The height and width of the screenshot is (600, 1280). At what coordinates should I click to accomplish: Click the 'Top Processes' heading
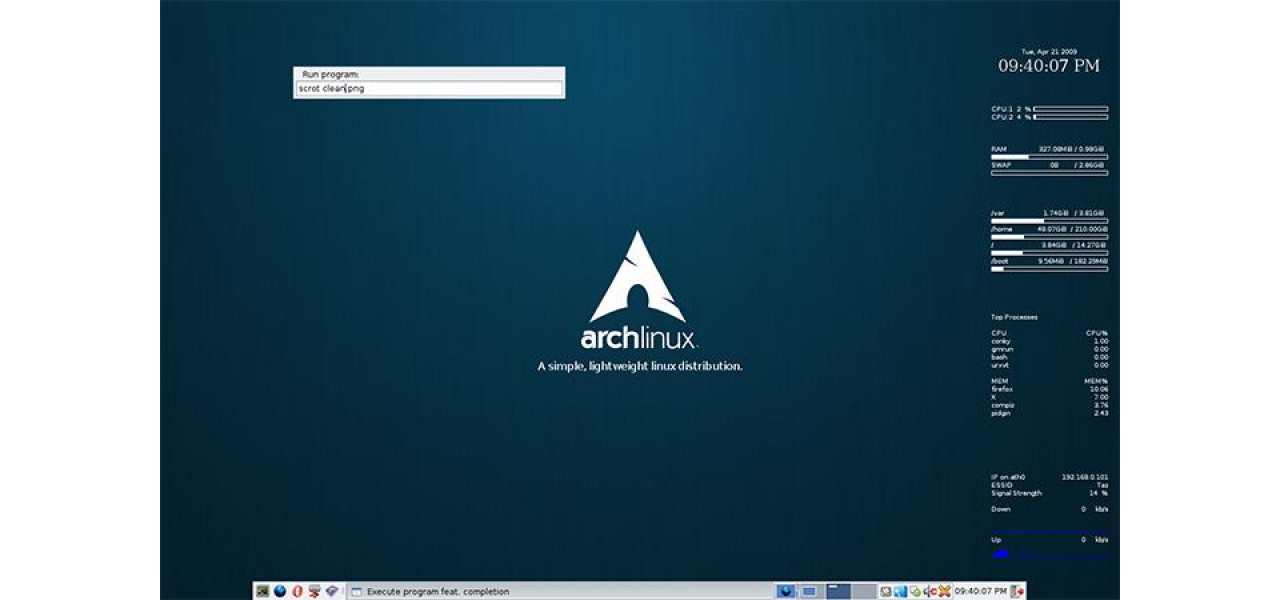(1014, 317)
